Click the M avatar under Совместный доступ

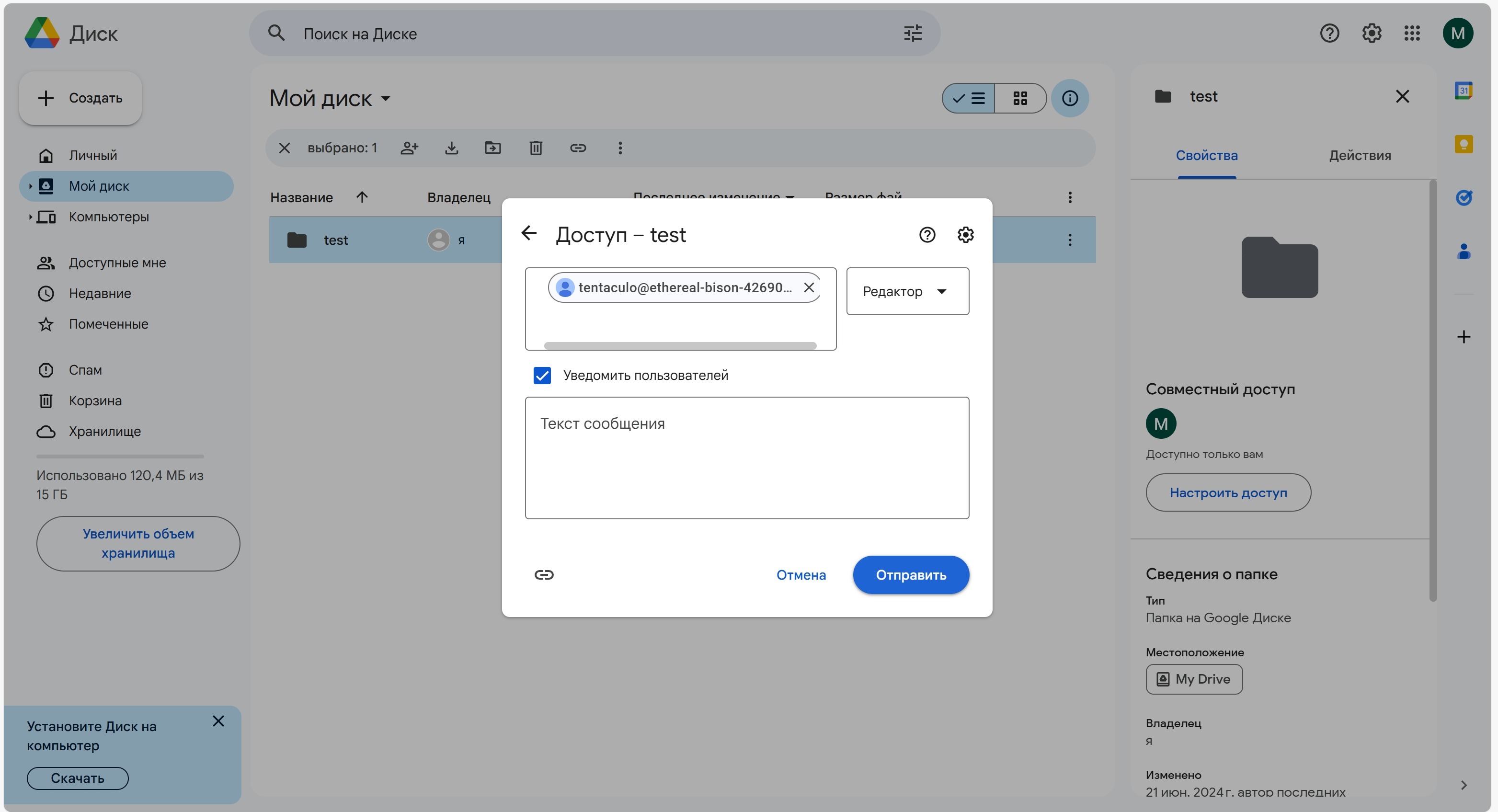coord(1161,423)
